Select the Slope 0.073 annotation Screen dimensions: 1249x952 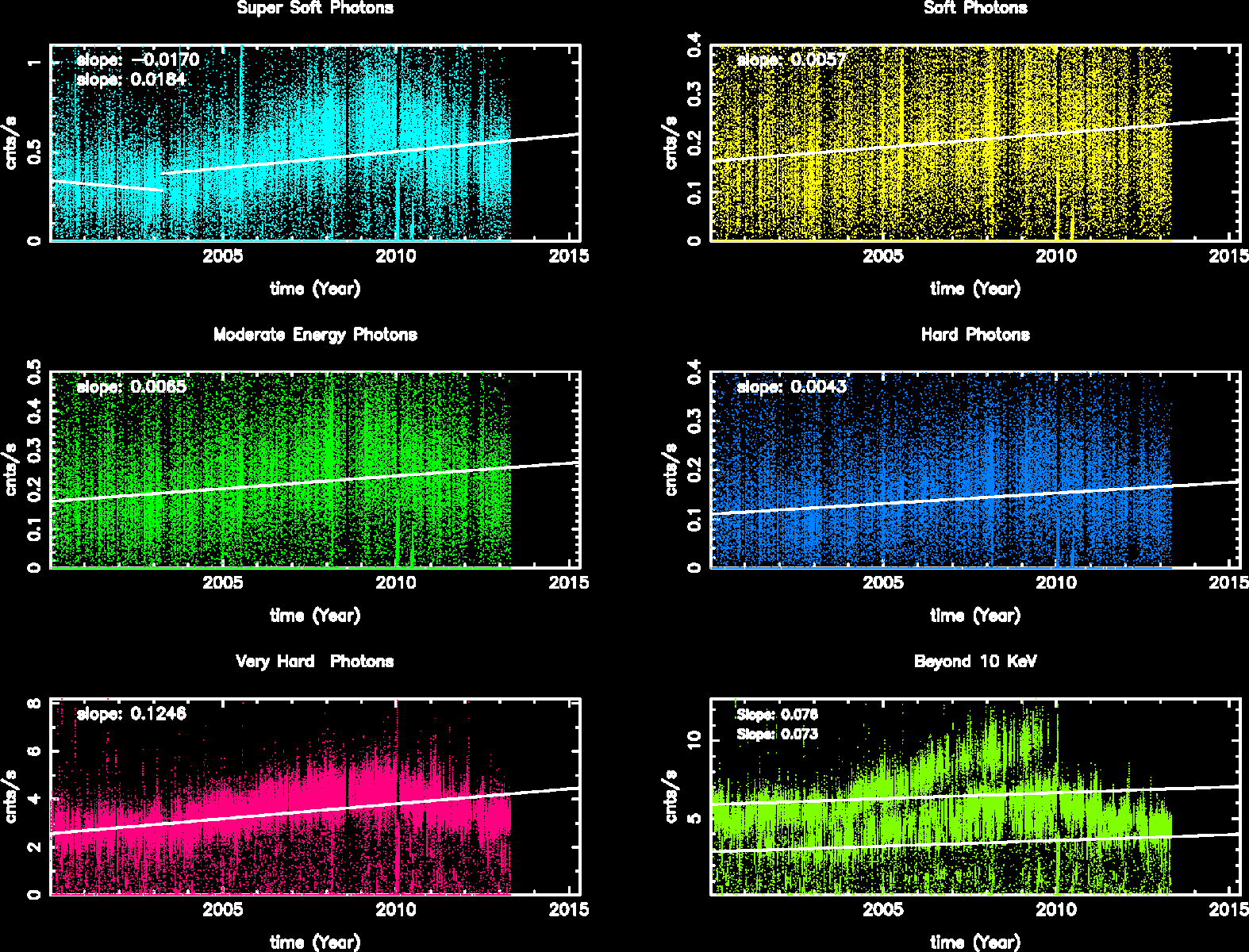click(x=777, y=735)
